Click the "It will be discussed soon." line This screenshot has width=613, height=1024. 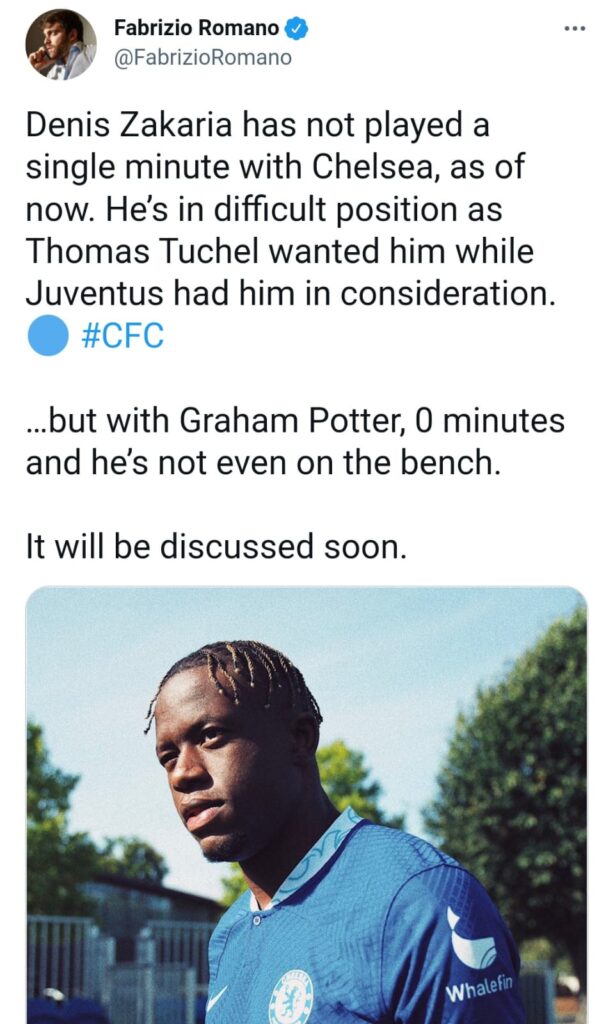(x=216, y=547)
